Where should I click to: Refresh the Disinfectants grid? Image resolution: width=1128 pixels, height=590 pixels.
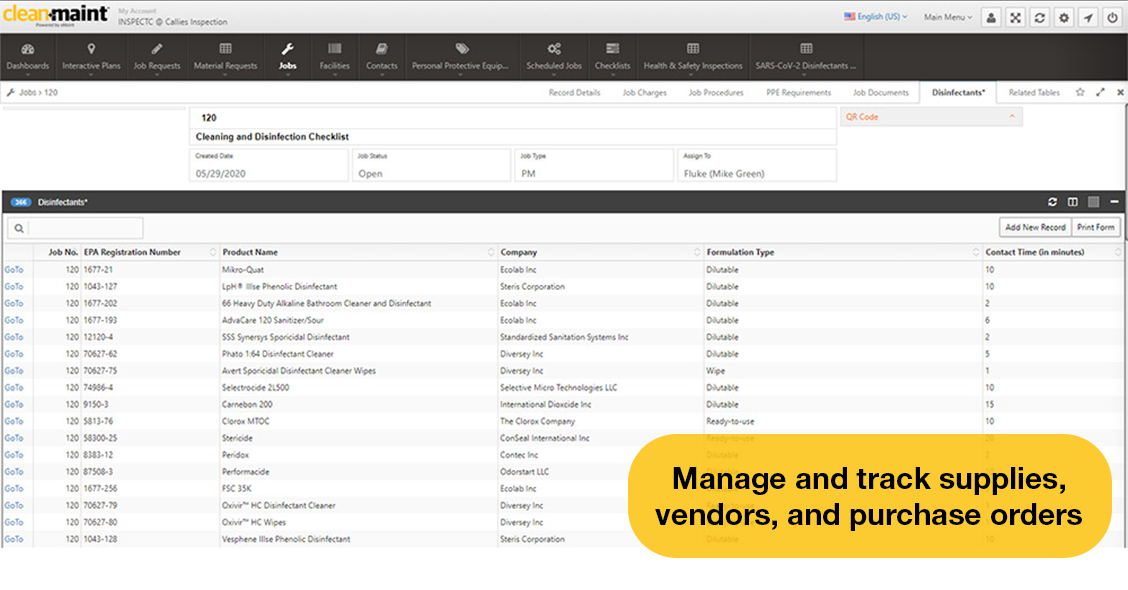pyautogui.click(x=1052, y=202)
